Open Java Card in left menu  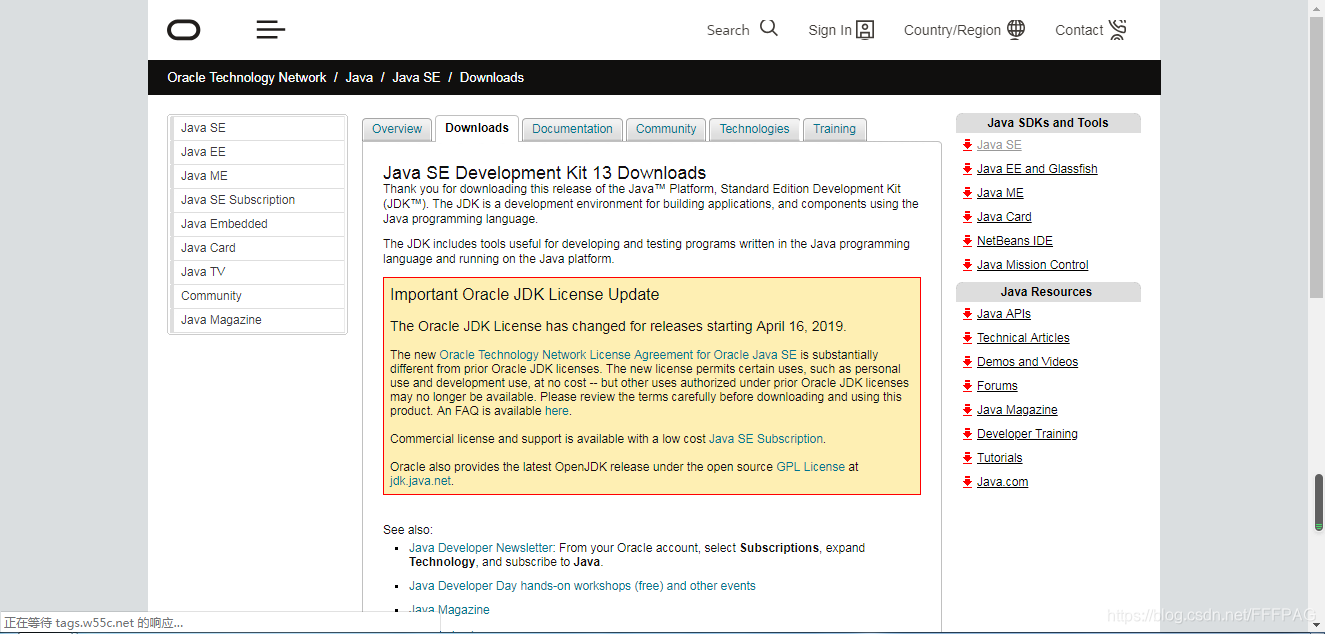click(258, 248)
